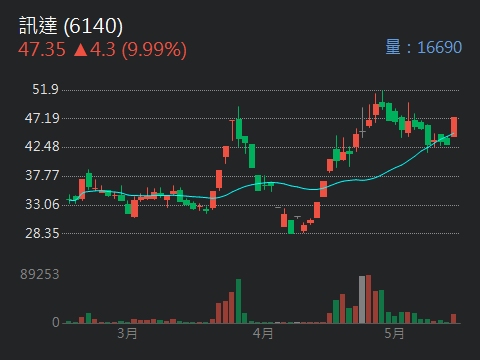Click the red up-triangle change indicator
The width and height of the screenshot is (480, 360).
(x=80, y=50)
